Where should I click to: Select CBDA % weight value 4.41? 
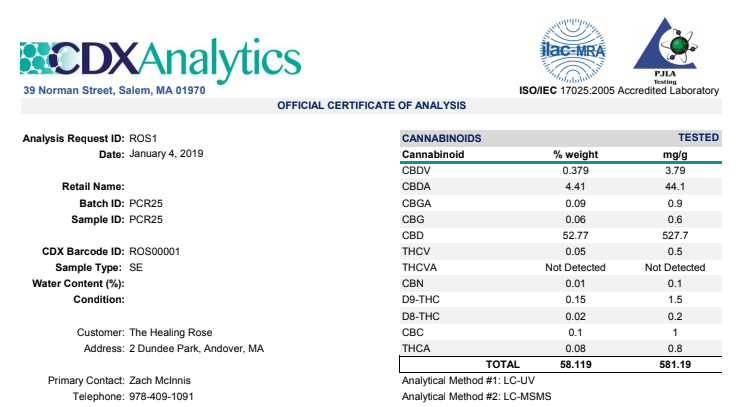point(575,186)
